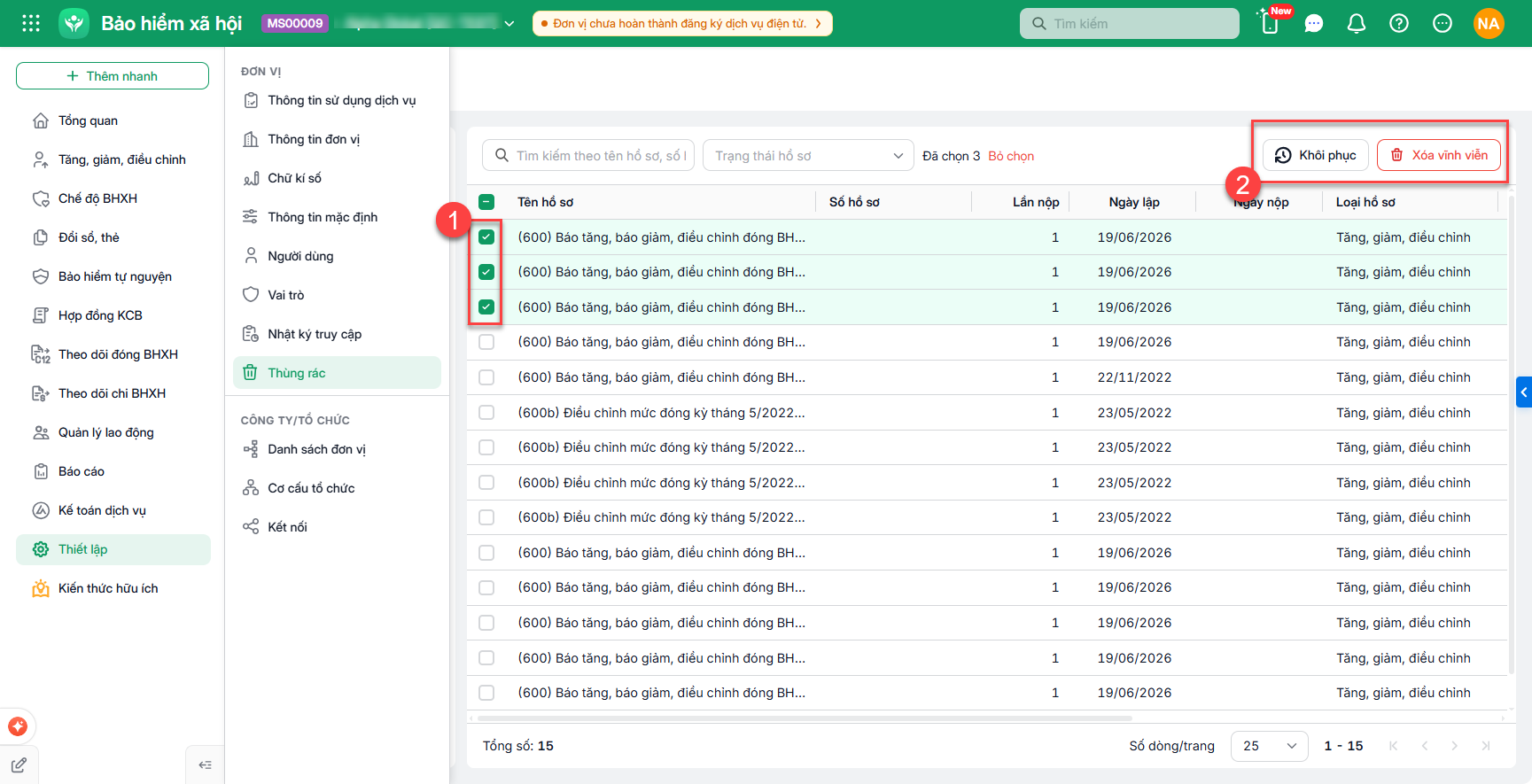Open Vai trò menu item
The image size is (1532, 784).
338,295
